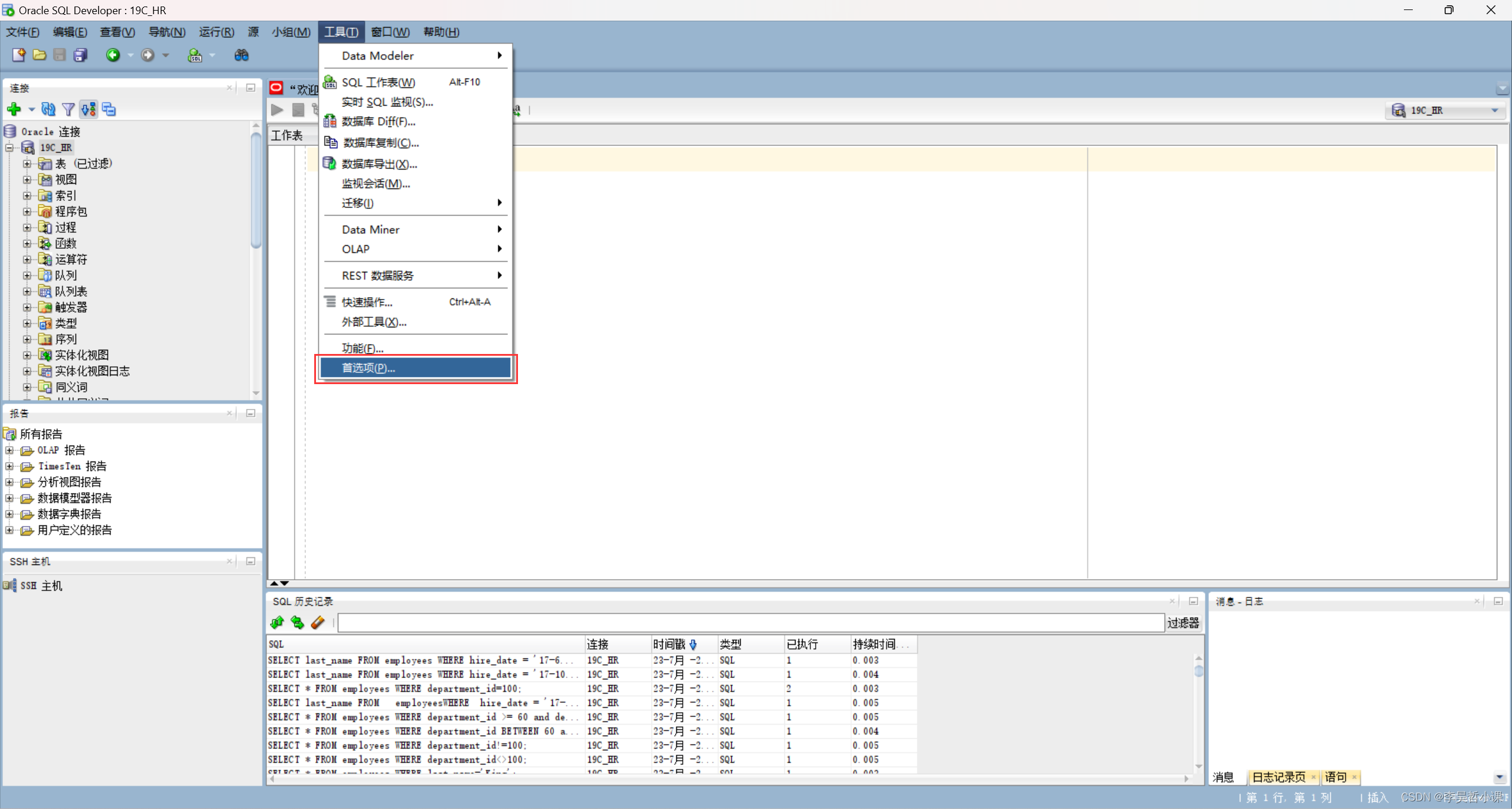Open the REST 数据服务 submenu

point(416,275)
